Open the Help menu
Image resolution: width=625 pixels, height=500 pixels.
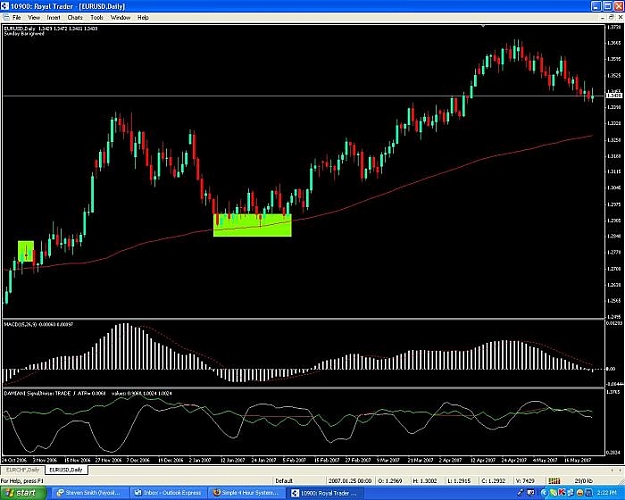point(143,18)
